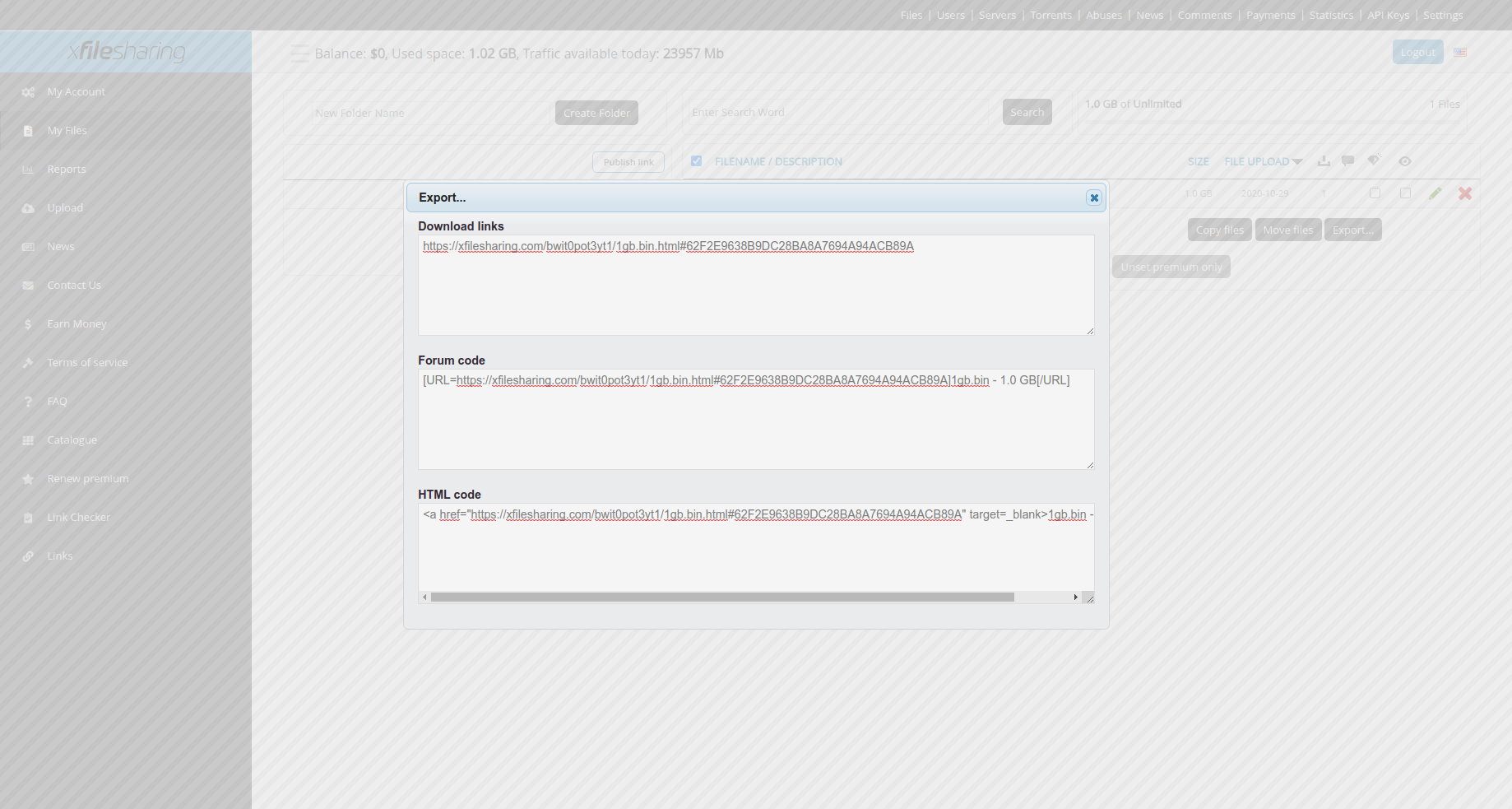Click the US flag language icon
This screenshot has height=809, width=1512.
pos(1460,53)
